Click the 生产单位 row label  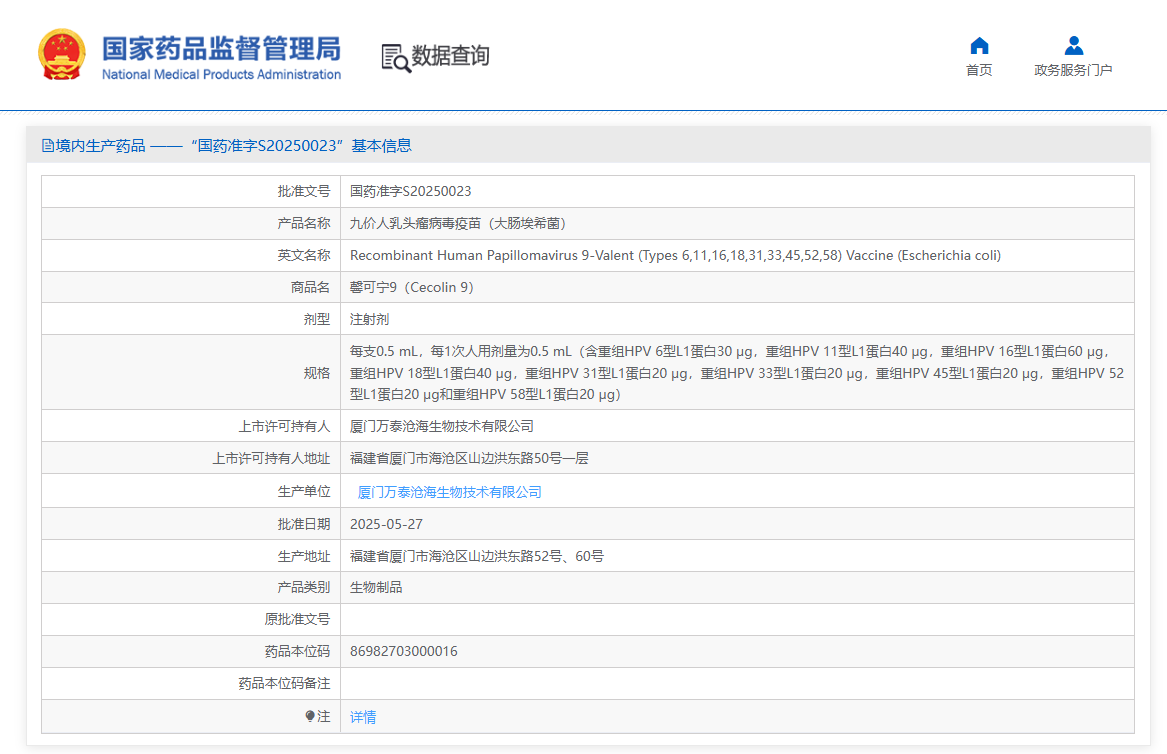304,491
